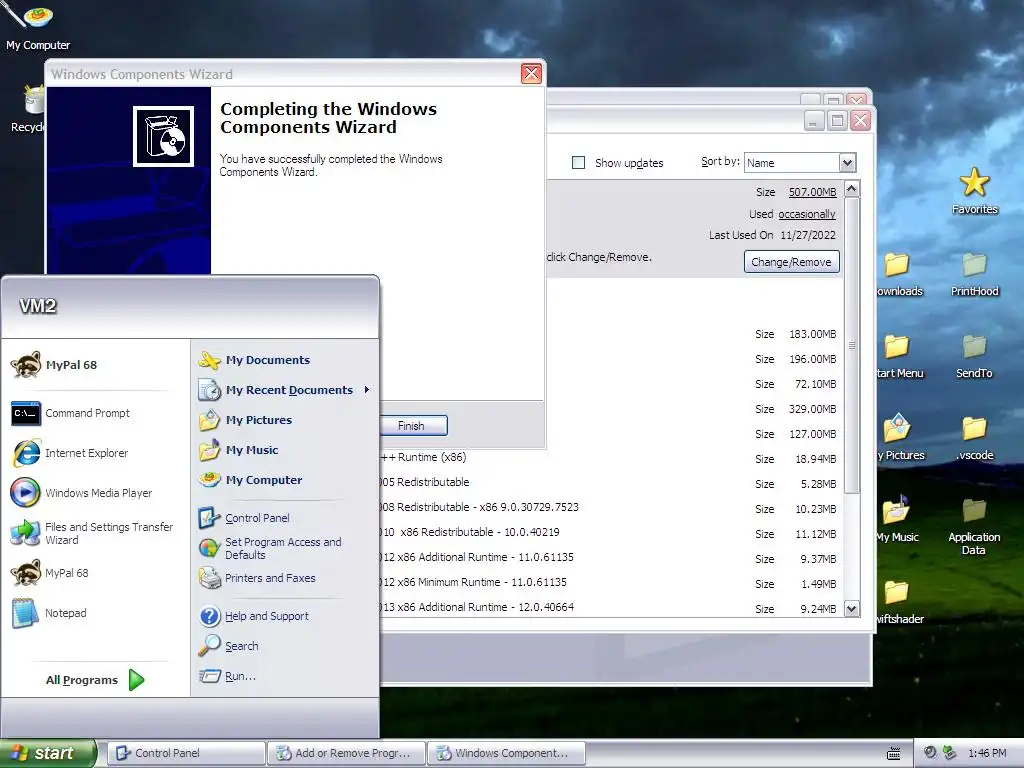Open Set Program Access and Defaults

pos(271,549)
